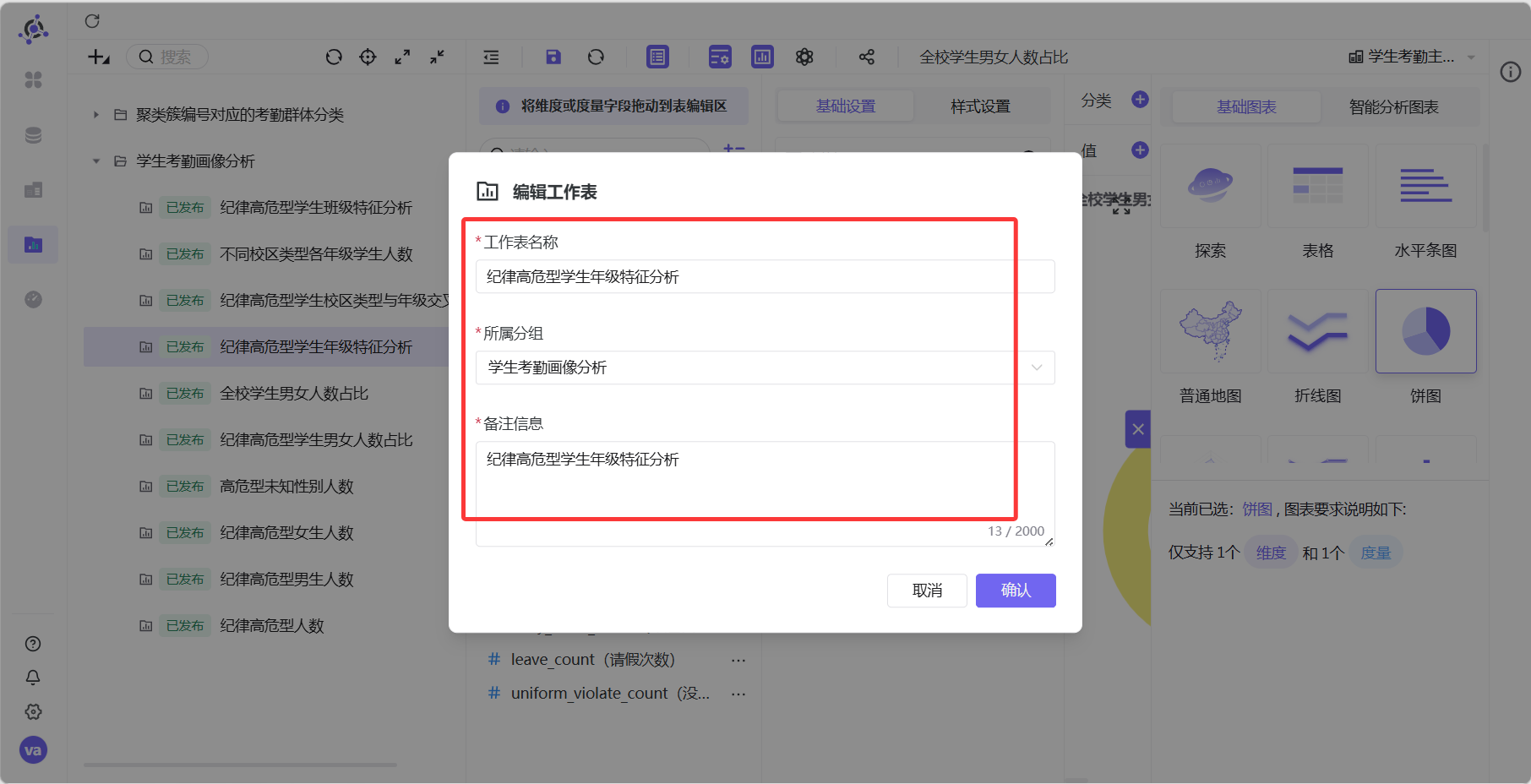Click the expand all arrows icon
The width and height of the screenshot is (1531, 784).
pos(402,57)
